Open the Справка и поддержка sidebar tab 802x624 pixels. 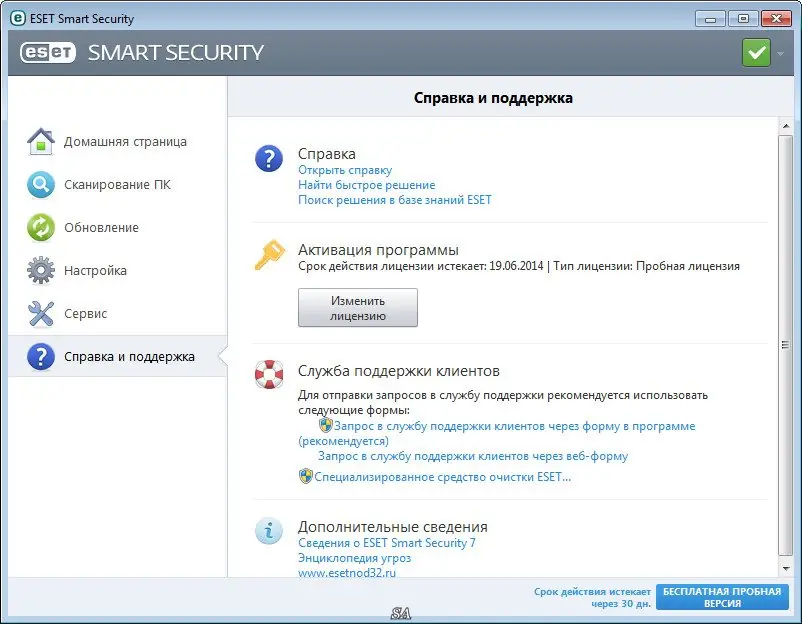click(x=129, y=357)
